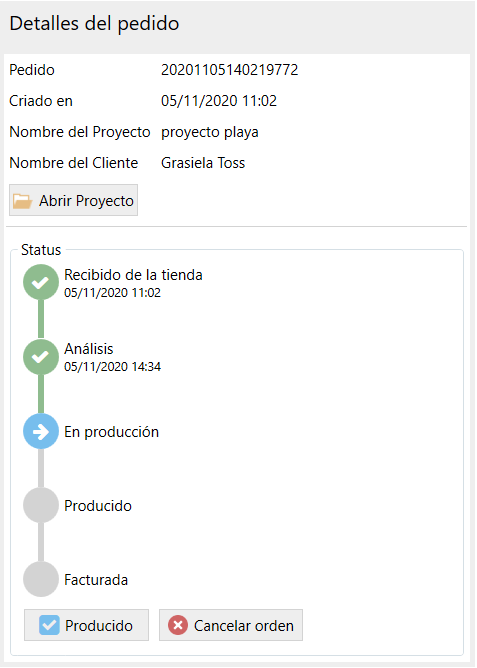Image resolution: width=477 pixels, height=668 pixels.
Task: Select the Análisis timestamp 05/11/2020 14:34
Action: pos(112,367)
